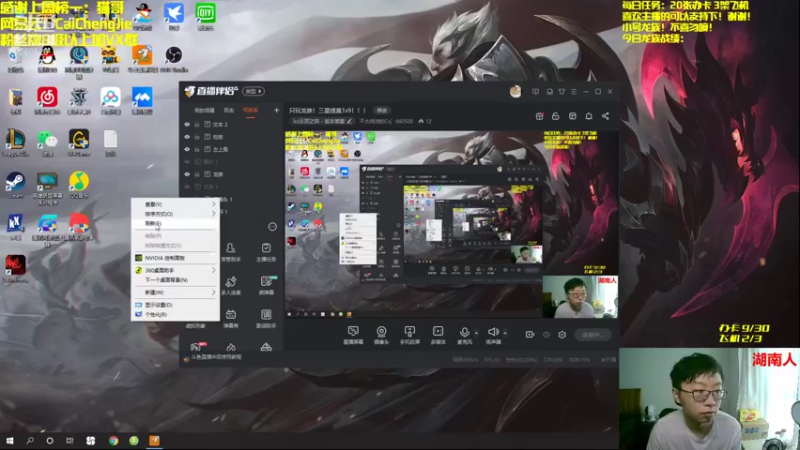Open the 直播屏幕 screen capture source
800x450 pixels.
(353, 335)
